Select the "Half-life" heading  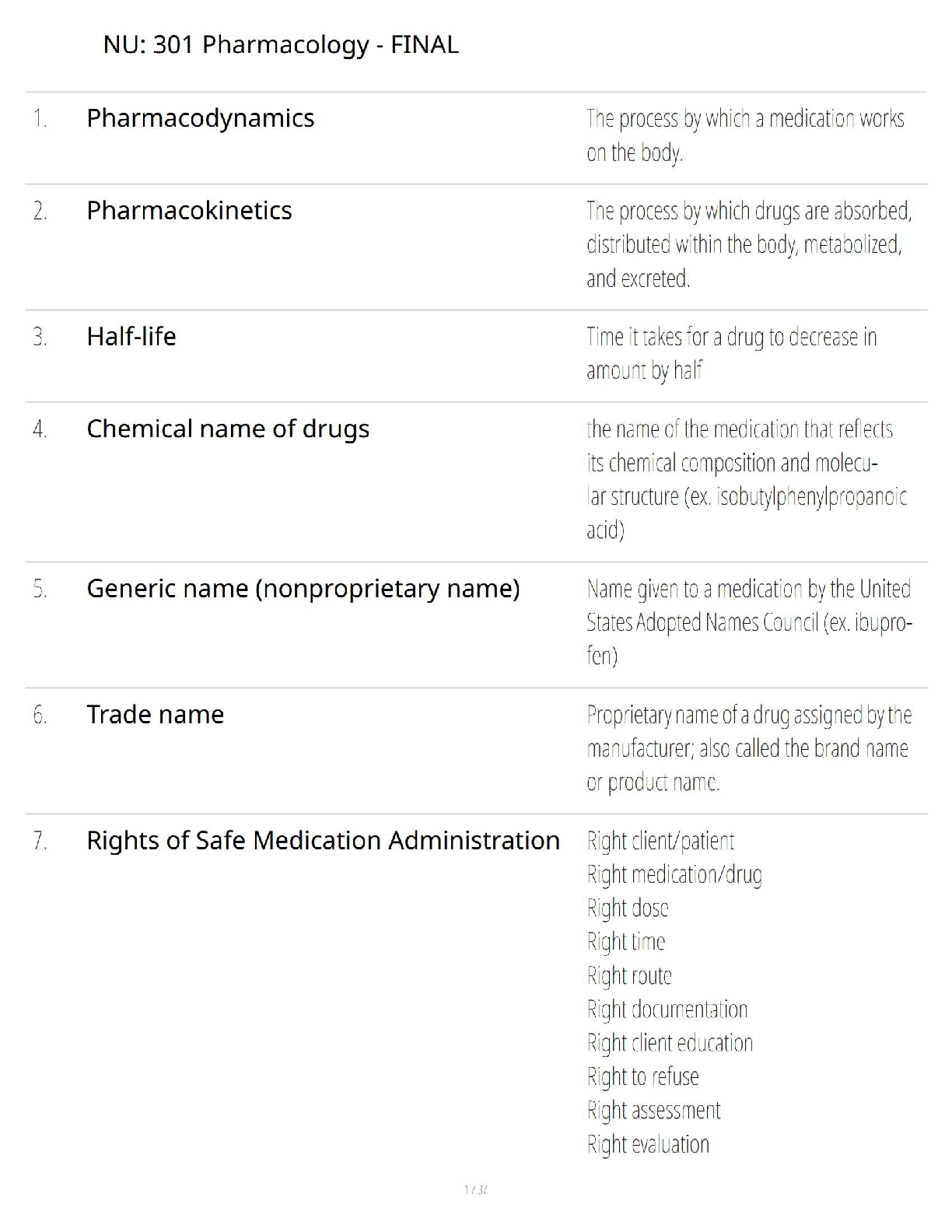[x=131, y=337]
